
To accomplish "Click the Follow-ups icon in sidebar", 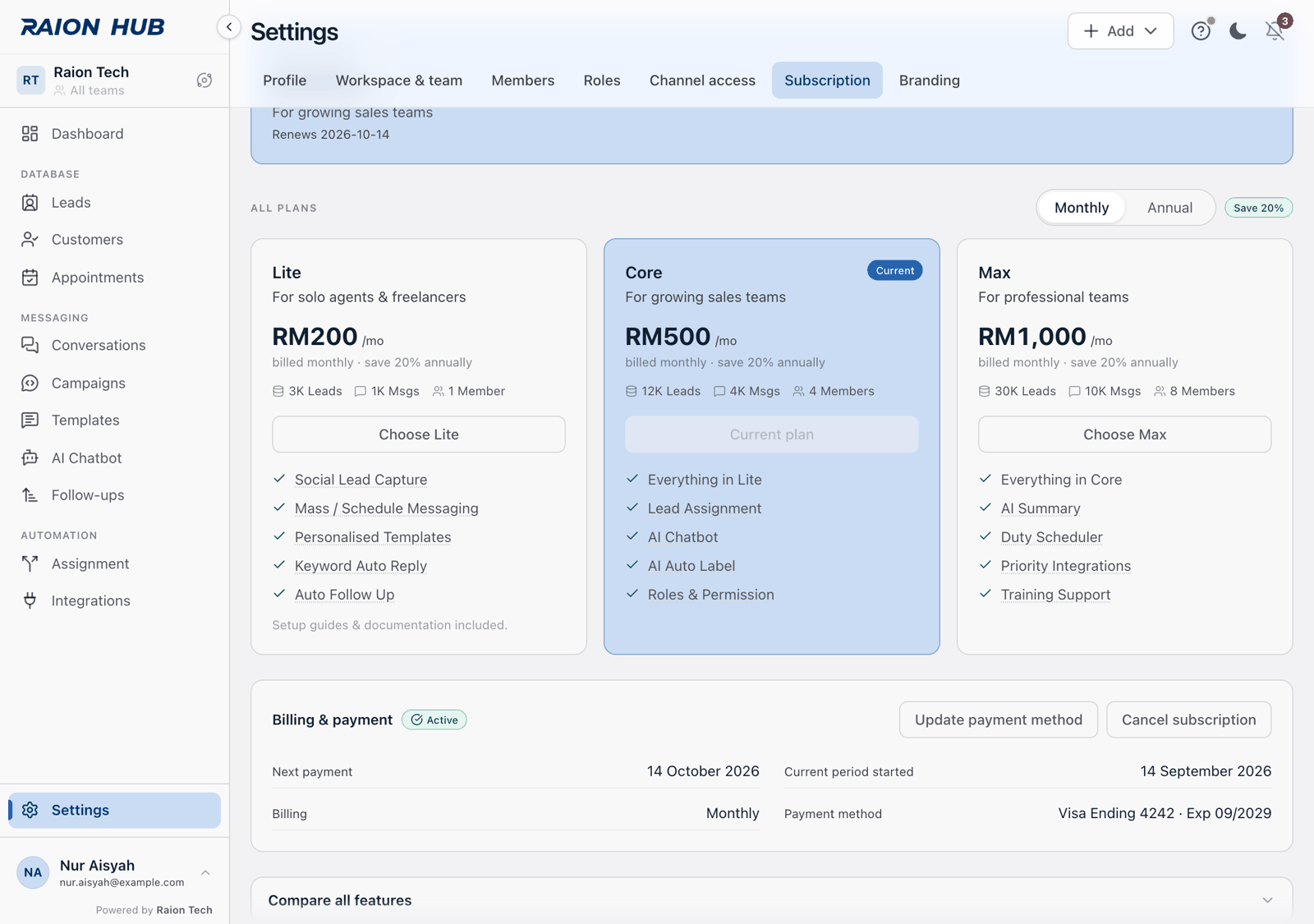I will tap(30, 495).
